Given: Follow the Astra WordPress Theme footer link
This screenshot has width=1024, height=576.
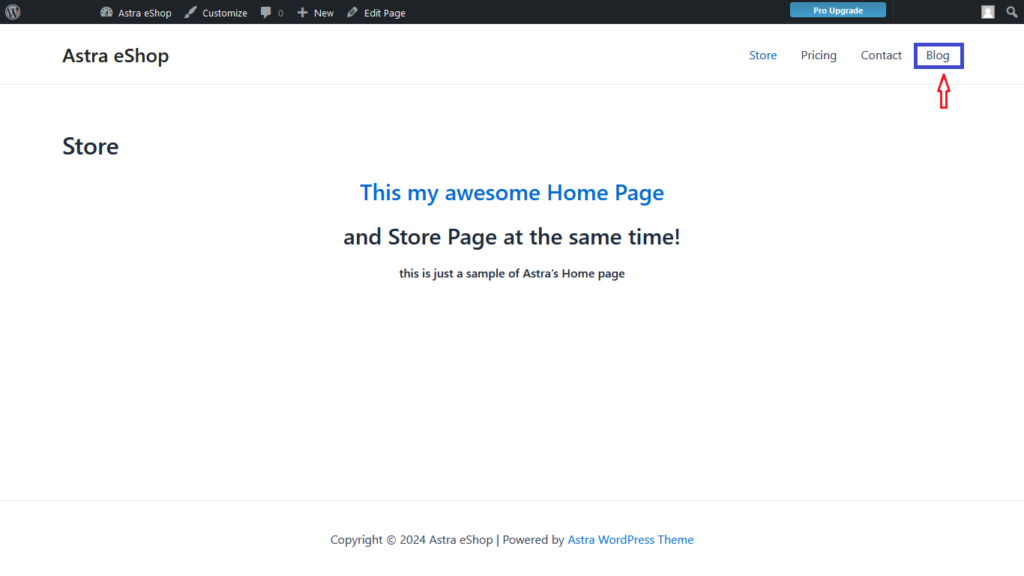Looking at the screenshot, I should pos(630,540).
